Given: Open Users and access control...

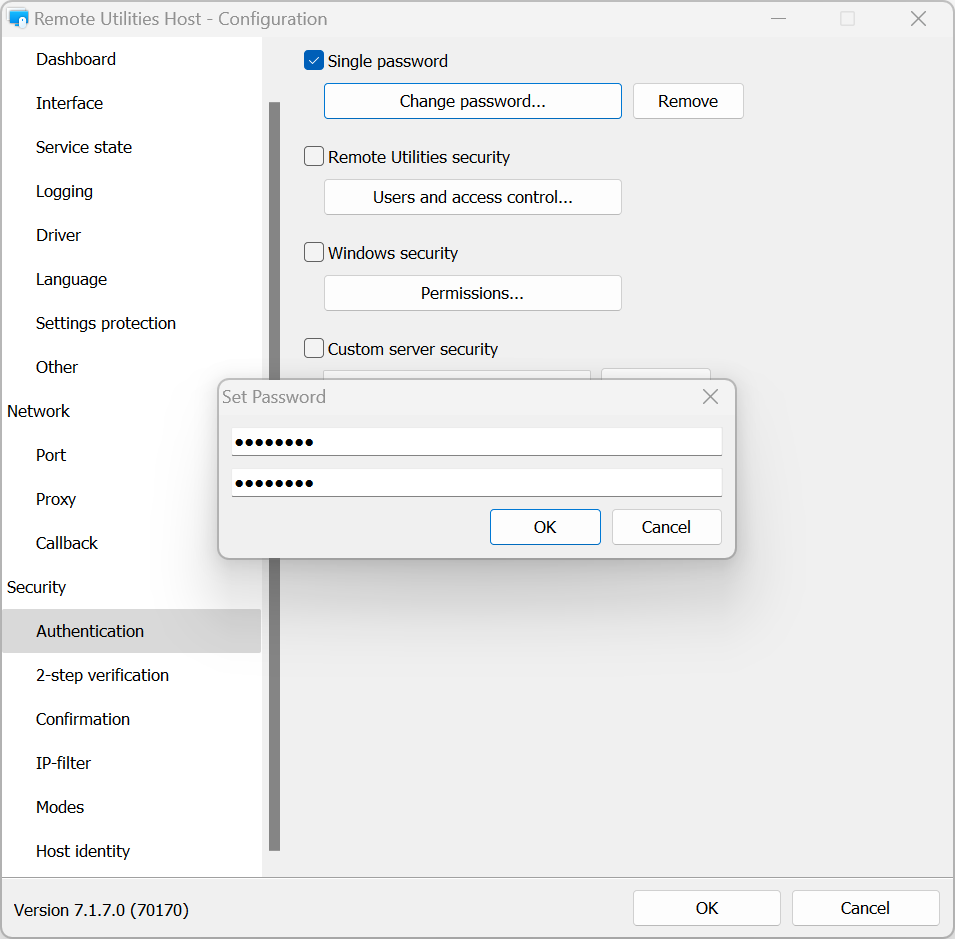Looking at the screenshot, I should (472, 197).
